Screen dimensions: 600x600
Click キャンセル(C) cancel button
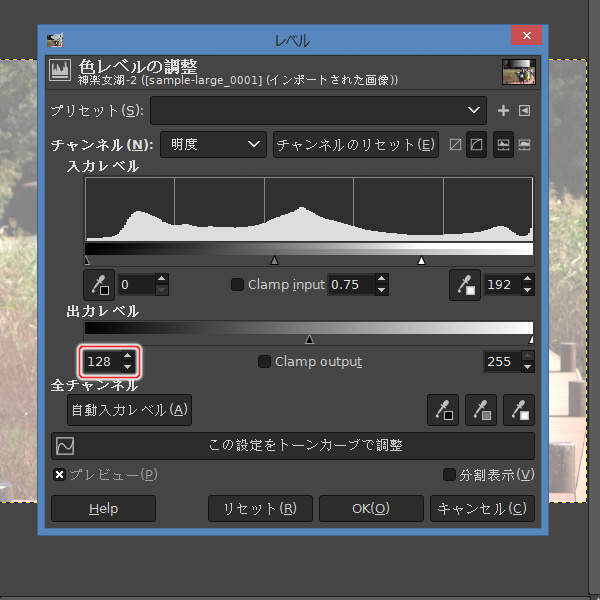[x=482, y=509]
